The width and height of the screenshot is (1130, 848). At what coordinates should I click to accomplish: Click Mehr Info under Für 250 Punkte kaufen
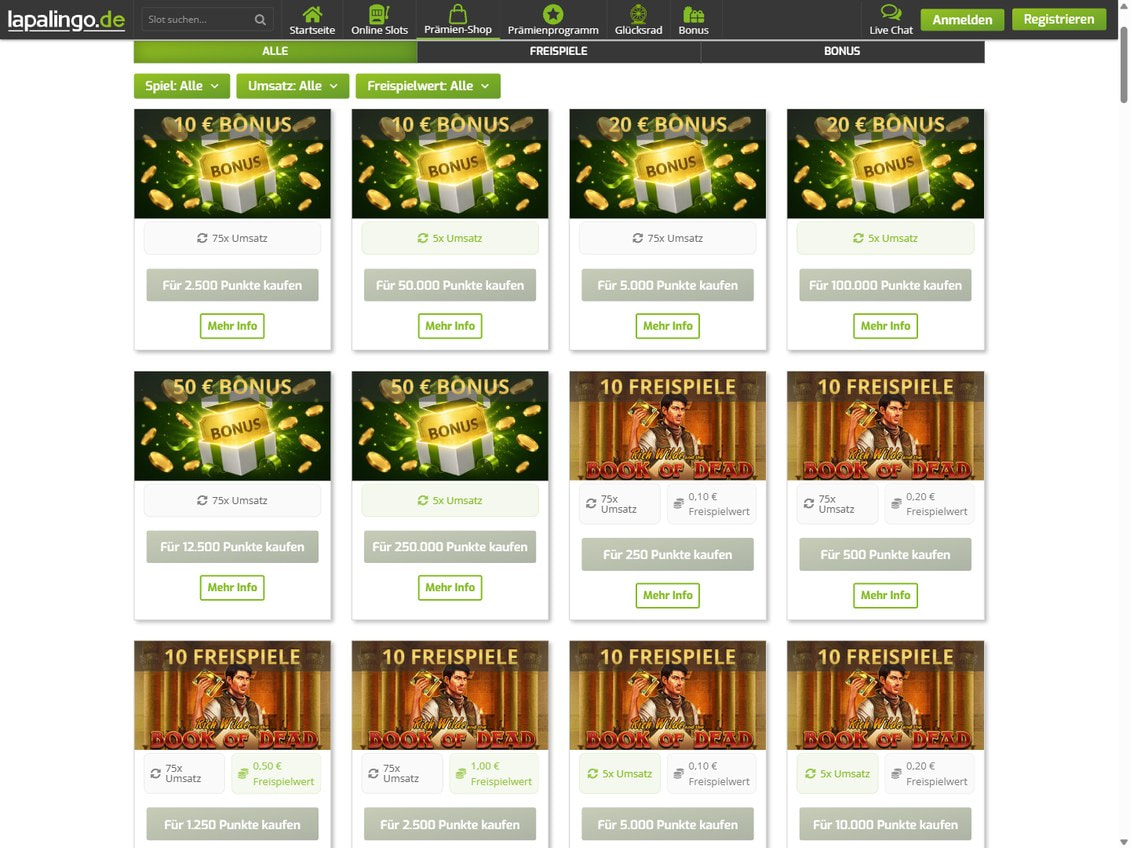coord(667,595)
